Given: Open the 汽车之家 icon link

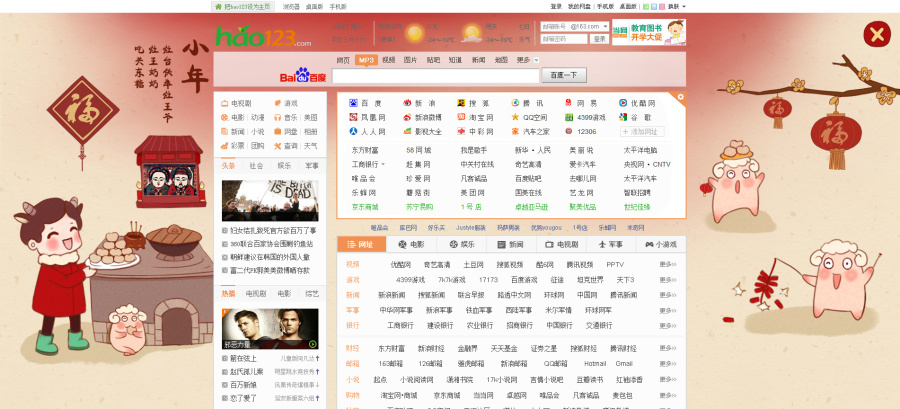Looking at the screenshot, I should click(515, 131).
